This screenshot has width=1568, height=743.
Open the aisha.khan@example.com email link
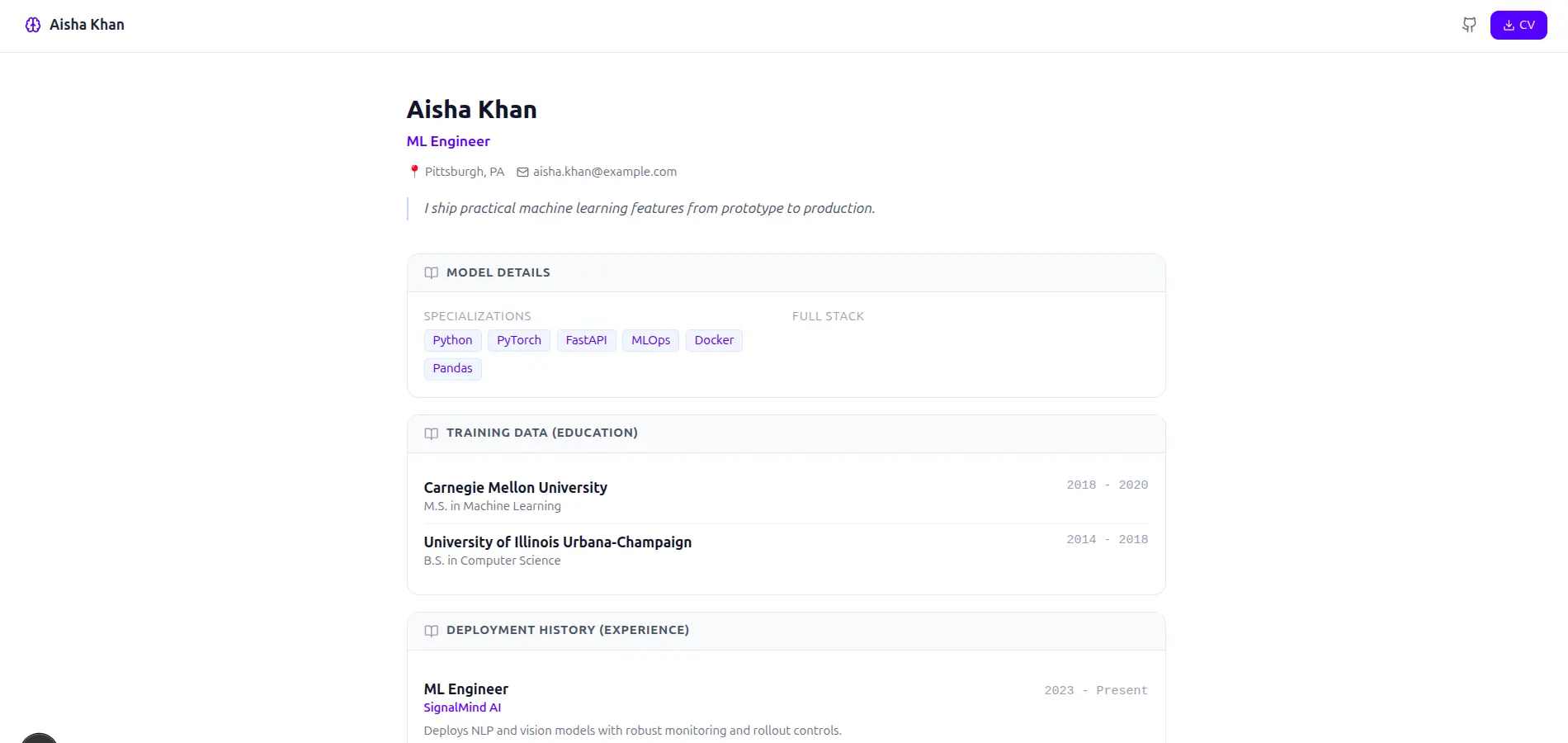[604, 172]
